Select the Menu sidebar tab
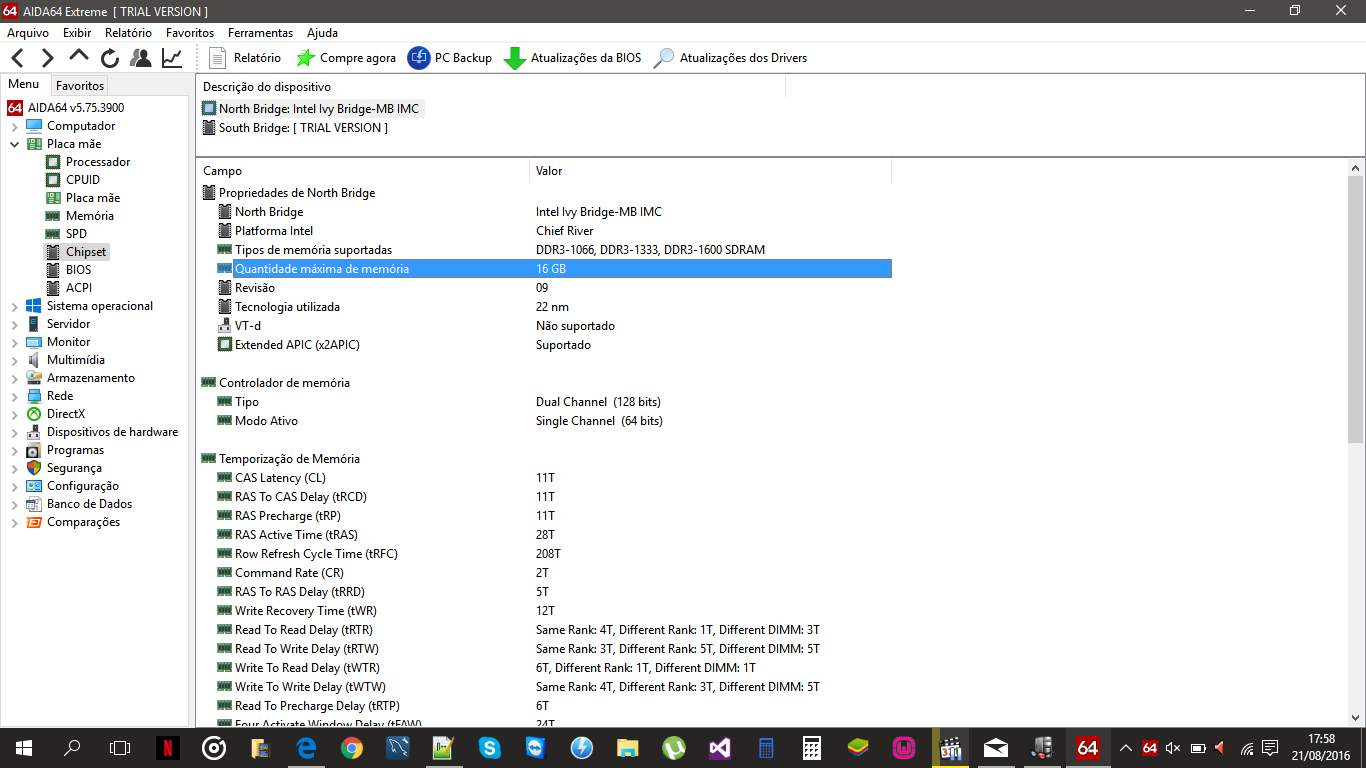Viewport: 1366px width, 768px height. pyautogui.click(x=24, y=85)
